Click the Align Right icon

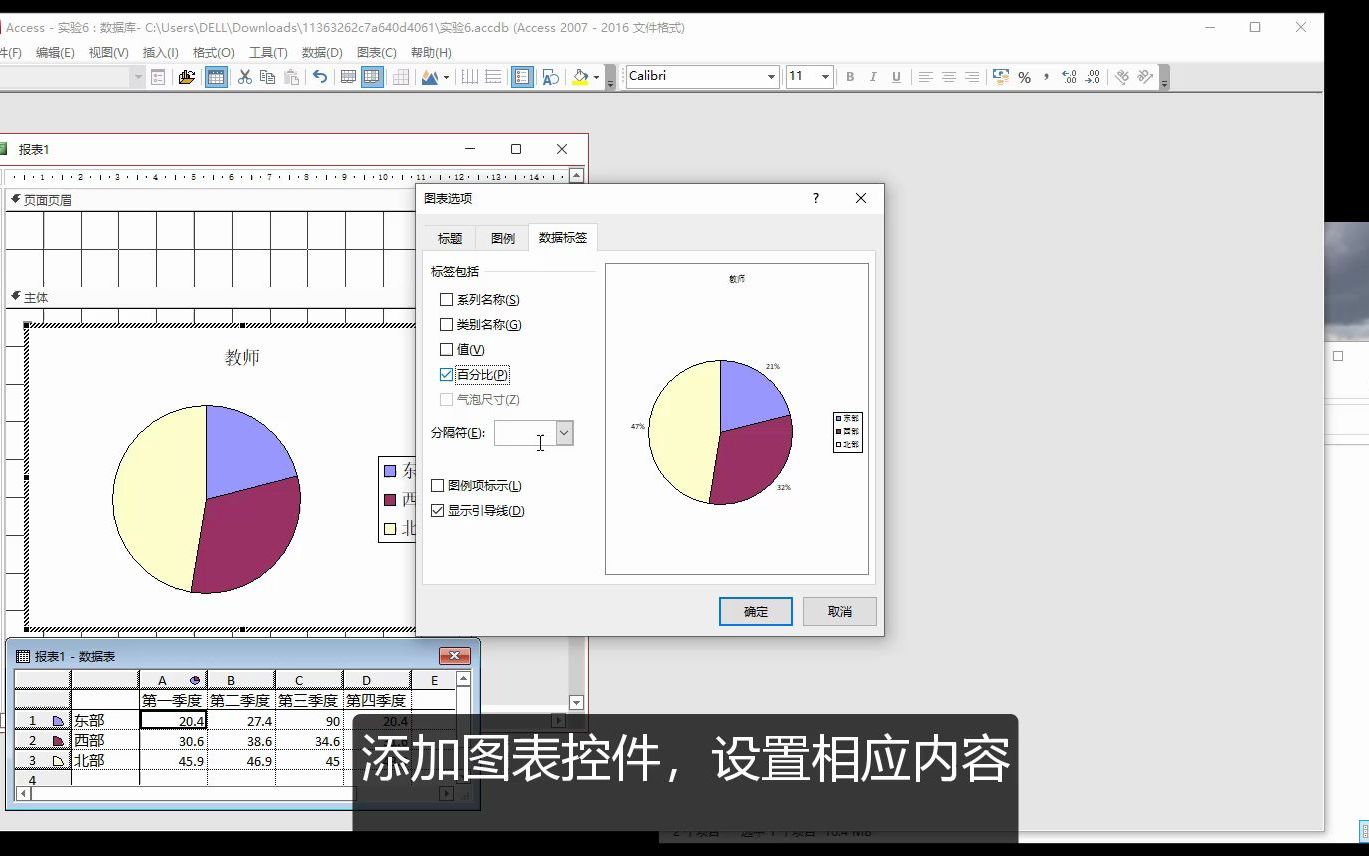pyautogui.click(x=972, y=77)
